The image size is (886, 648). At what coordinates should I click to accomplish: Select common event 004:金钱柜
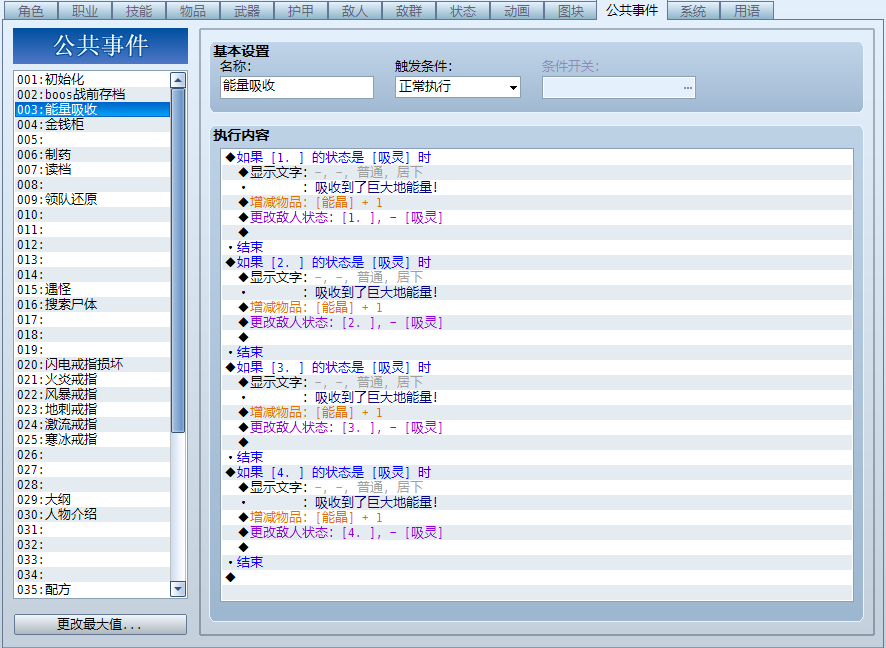coord(92,124)
